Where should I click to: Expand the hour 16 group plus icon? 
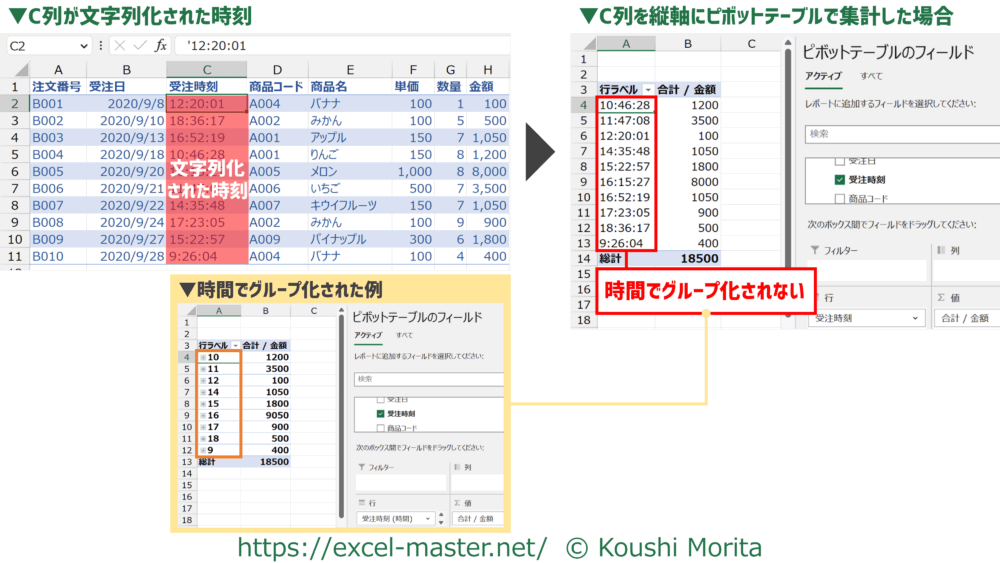point(203,415)
